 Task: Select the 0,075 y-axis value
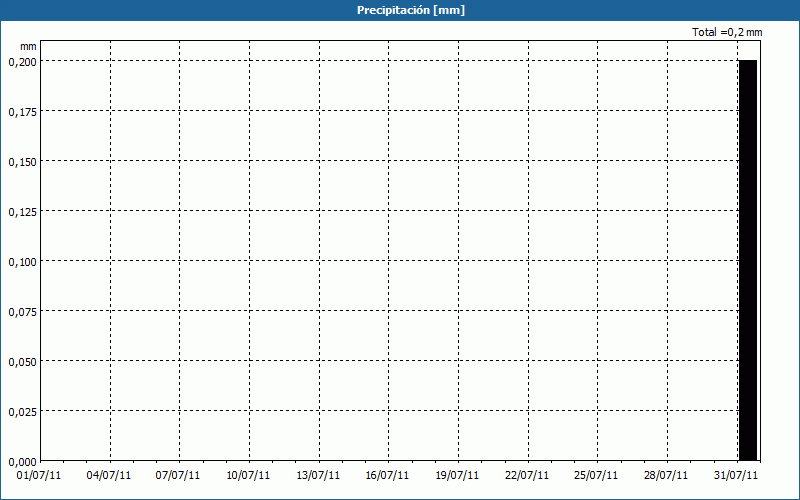tap(23, 312)
